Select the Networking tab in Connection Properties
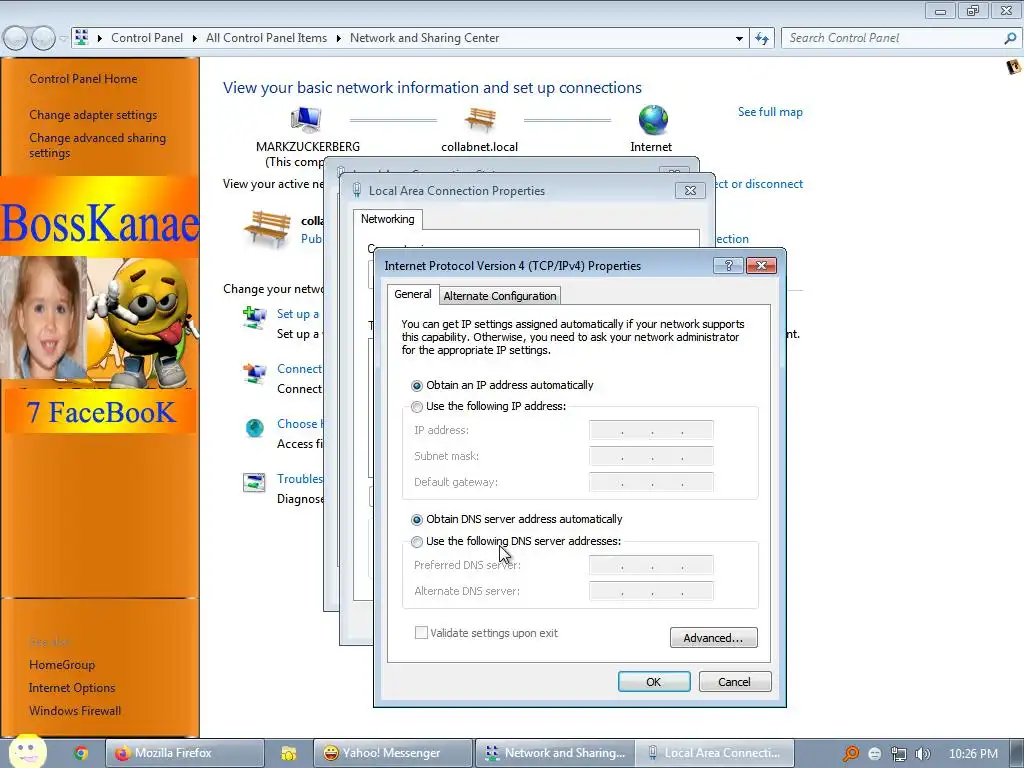Screen dimensions: 1024x768 click(x=388, y=219)
